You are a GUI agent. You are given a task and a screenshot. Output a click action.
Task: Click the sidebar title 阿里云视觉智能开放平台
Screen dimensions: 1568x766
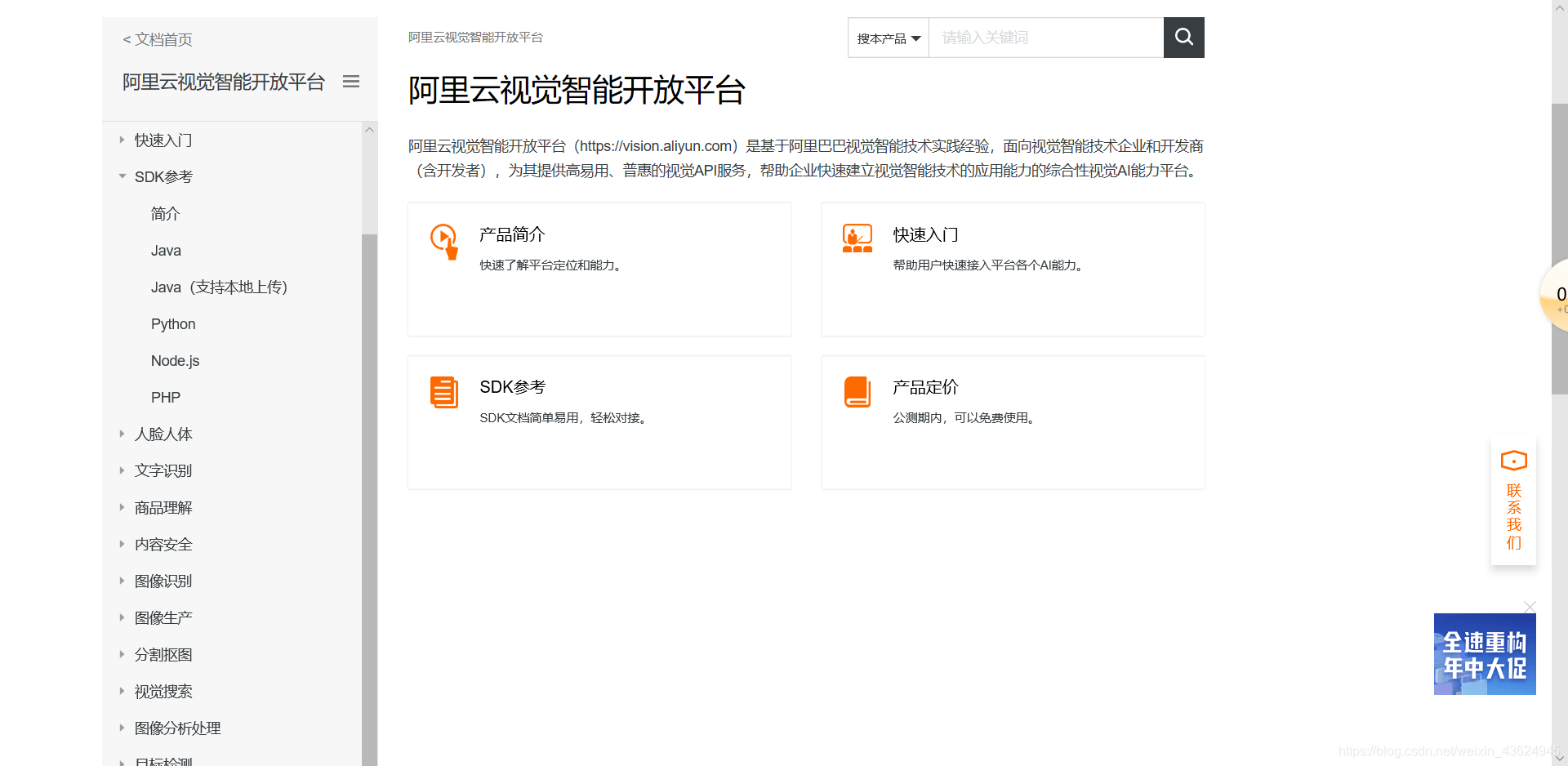tap(224, 82)
